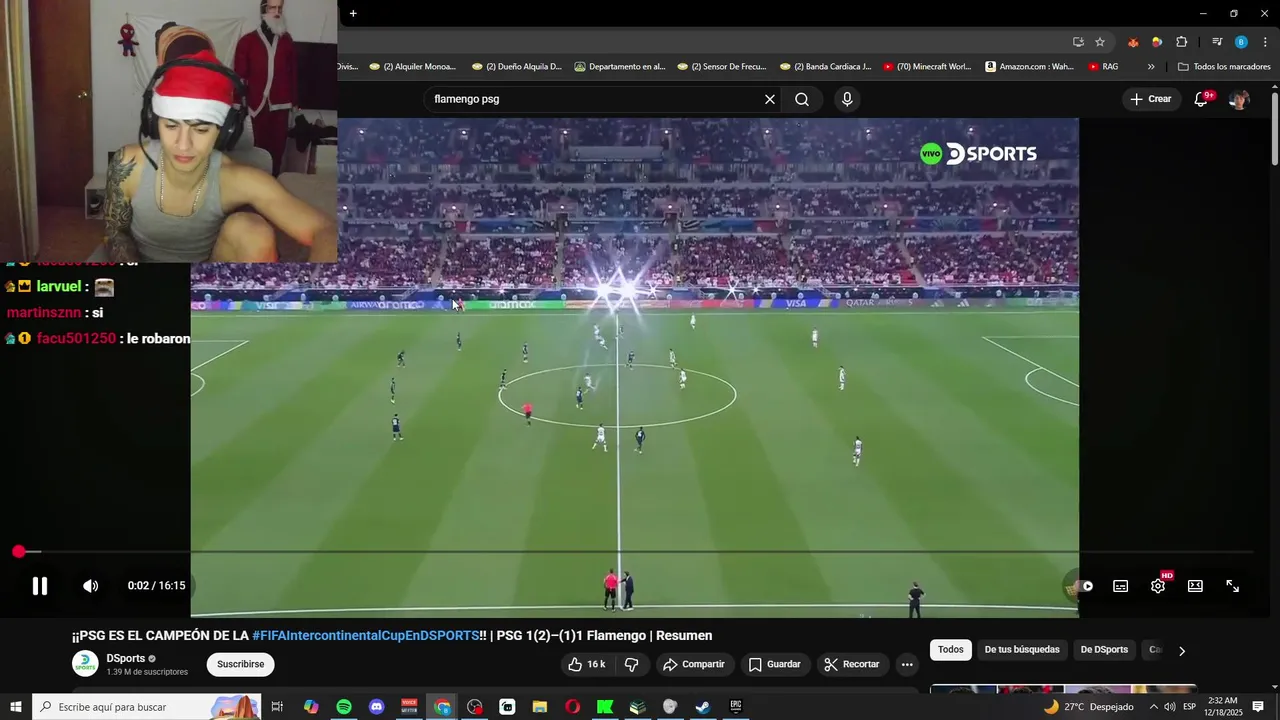Show more filter chips with arrow
Image resolution: width=1280 pixels, height=720 pixels.
click(x=1181, y=651)
